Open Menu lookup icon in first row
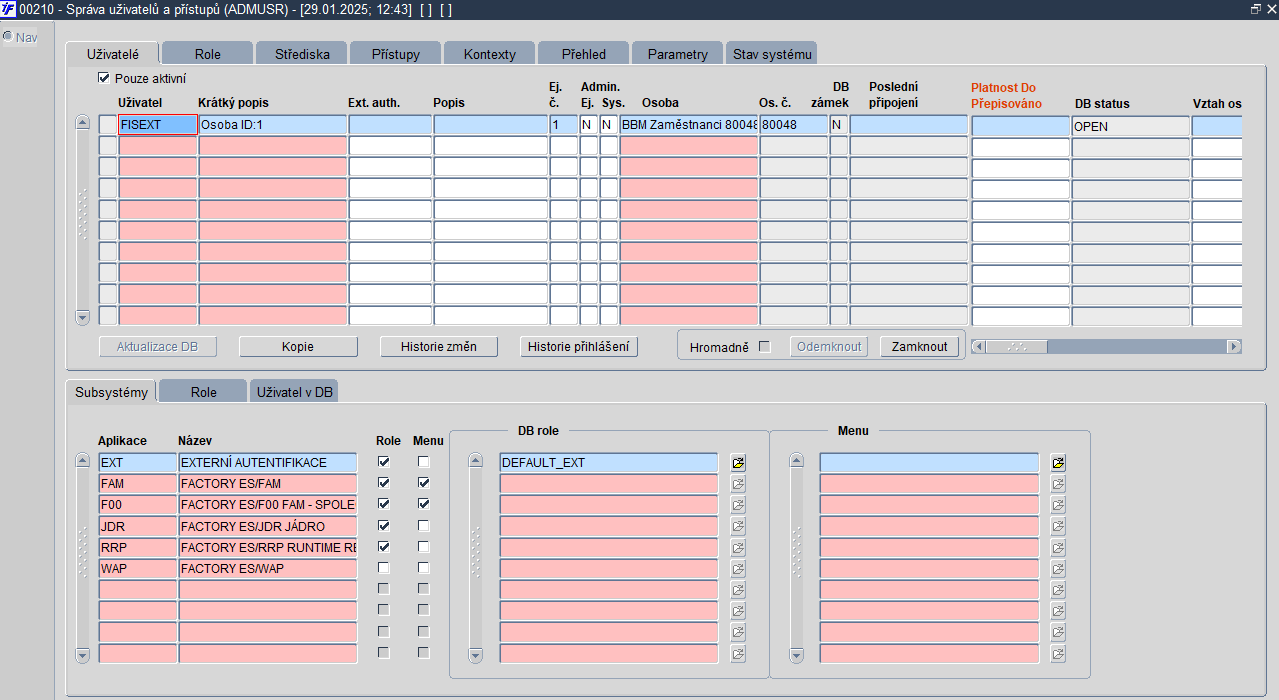Screen dimensions: 1279x700 coord(1058,463)
